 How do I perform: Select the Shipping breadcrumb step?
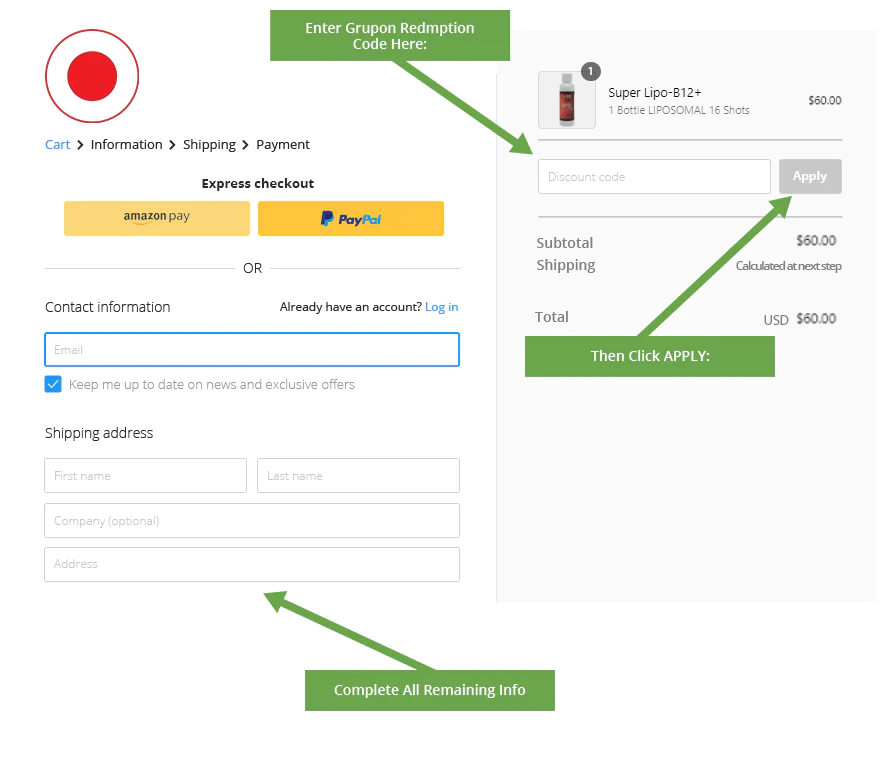tap(209, 145)
